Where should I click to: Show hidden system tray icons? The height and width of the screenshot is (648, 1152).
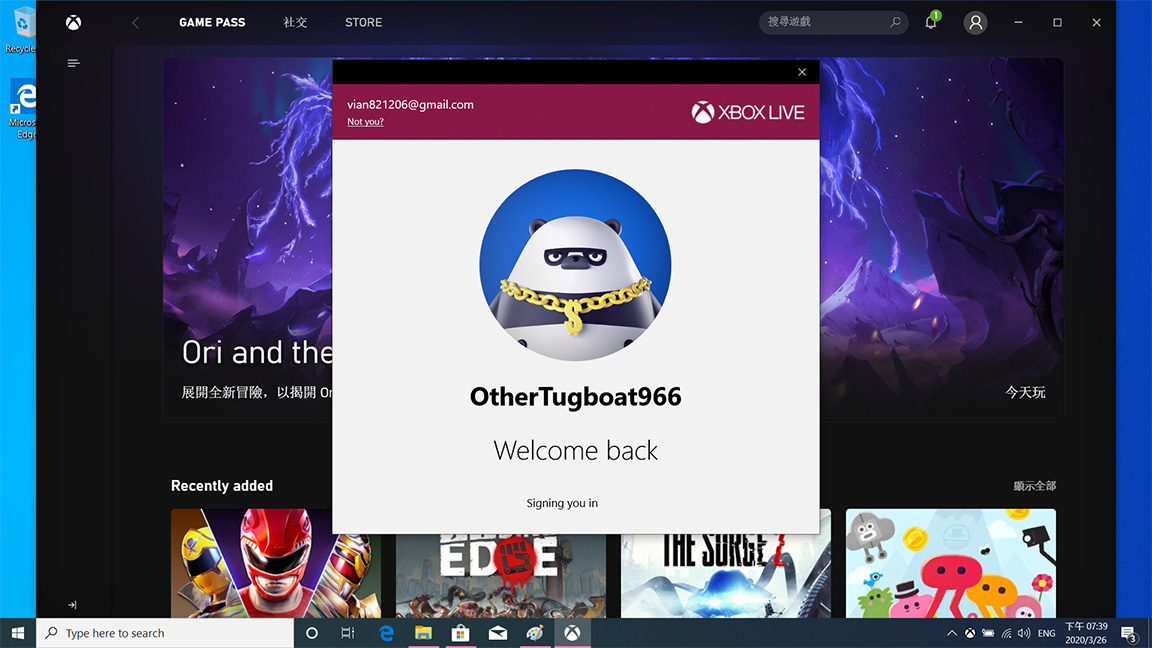pos(951,633)
